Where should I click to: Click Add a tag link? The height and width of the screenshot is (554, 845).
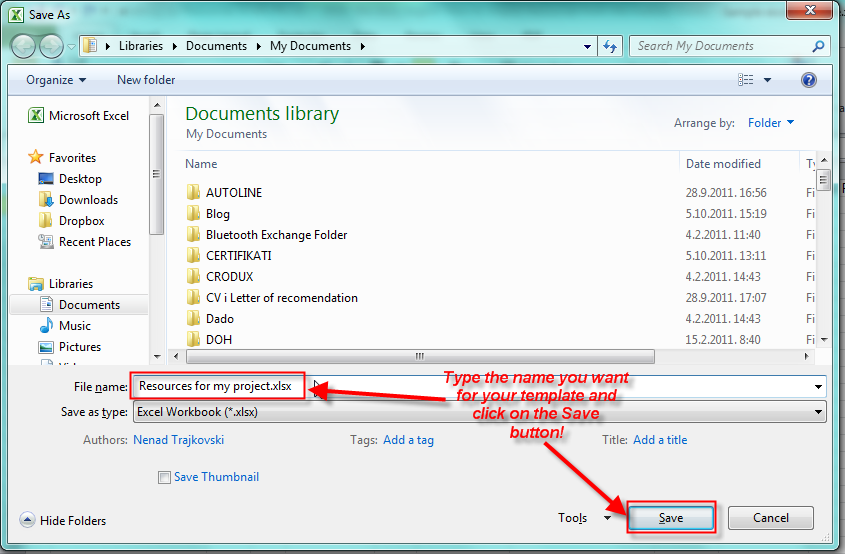409,440
